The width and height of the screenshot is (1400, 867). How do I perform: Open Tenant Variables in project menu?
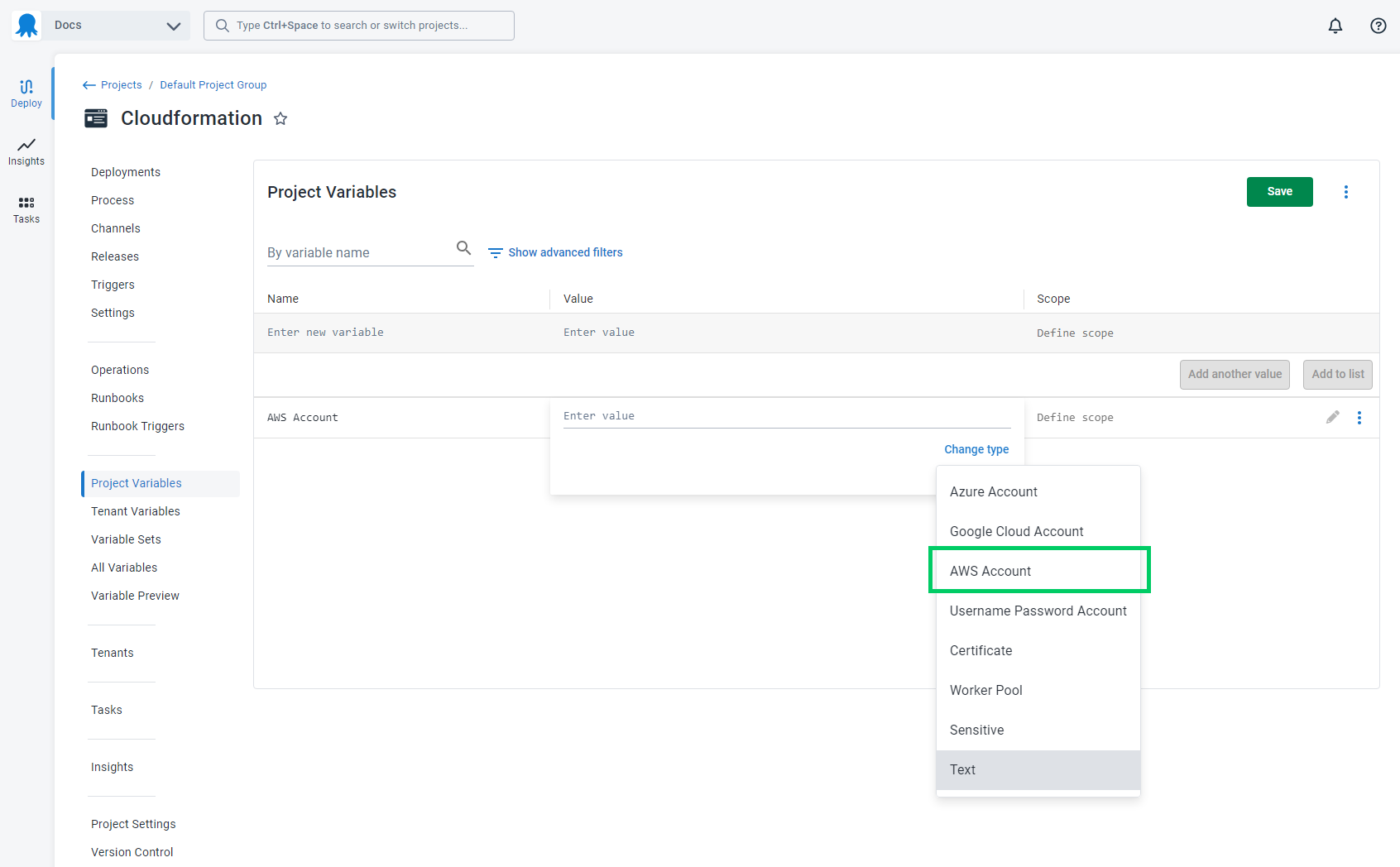pos(136,511)
